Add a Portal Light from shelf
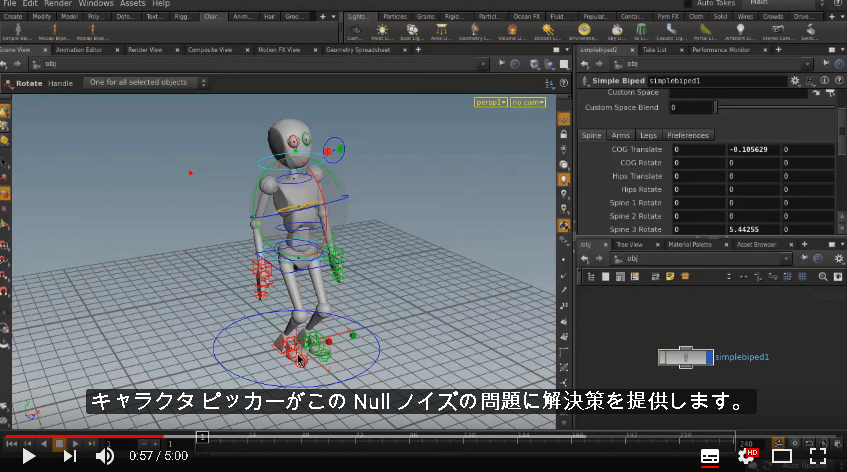 tap(705, 32)
